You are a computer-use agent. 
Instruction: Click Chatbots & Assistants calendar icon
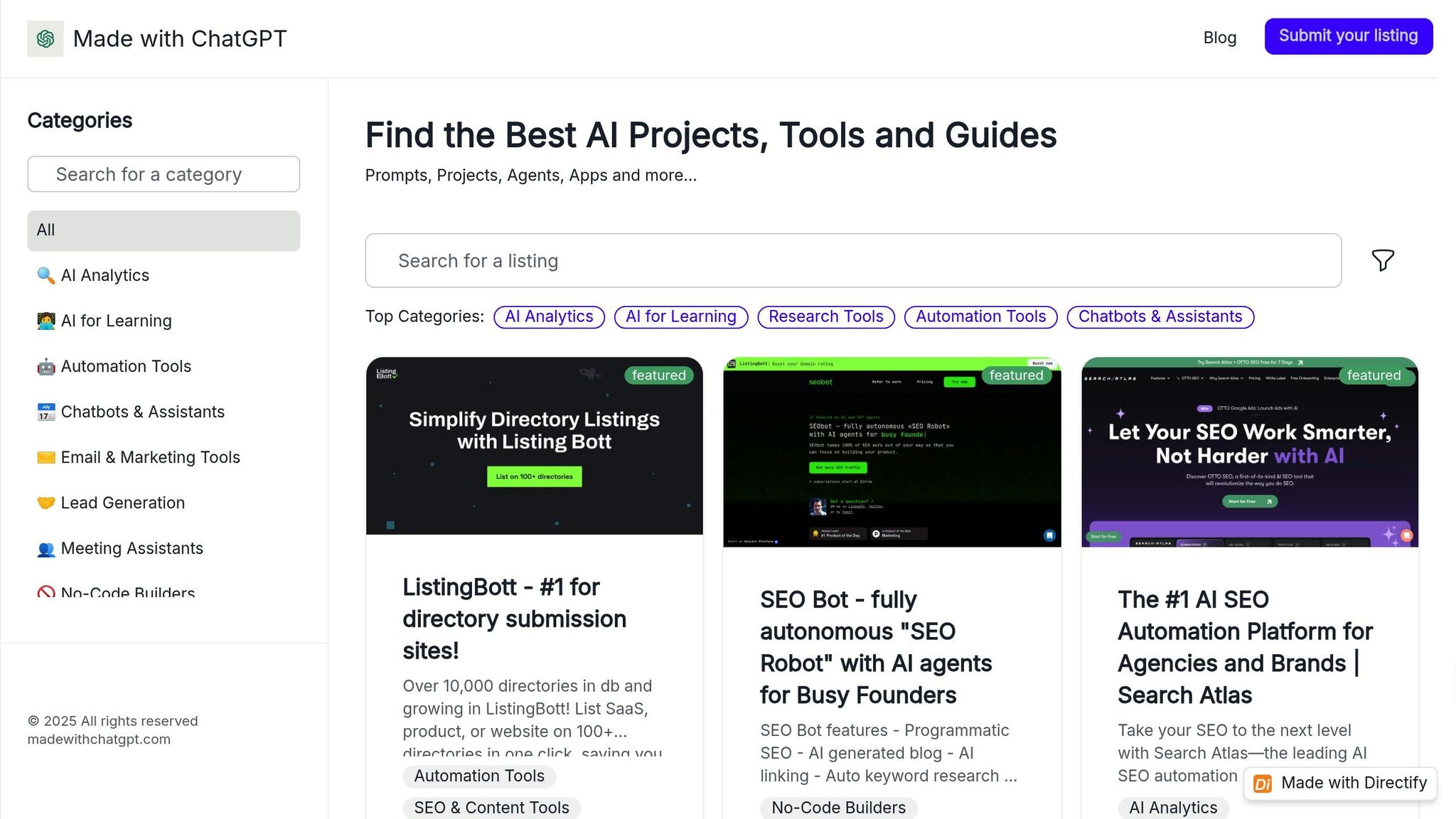coord(45,412)
